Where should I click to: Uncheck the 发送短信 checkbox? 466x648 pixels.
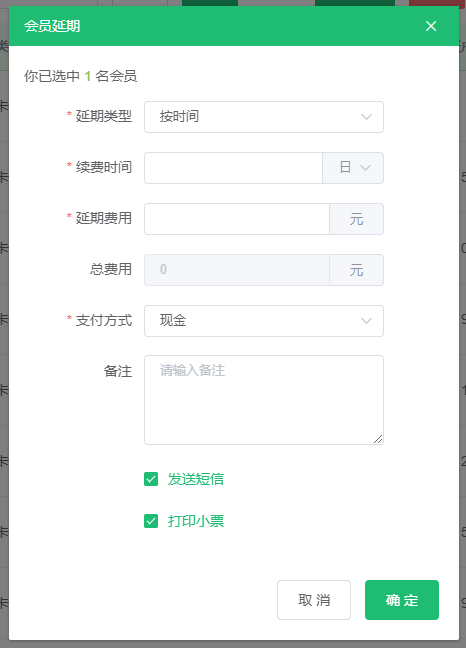tap(151, 479)
